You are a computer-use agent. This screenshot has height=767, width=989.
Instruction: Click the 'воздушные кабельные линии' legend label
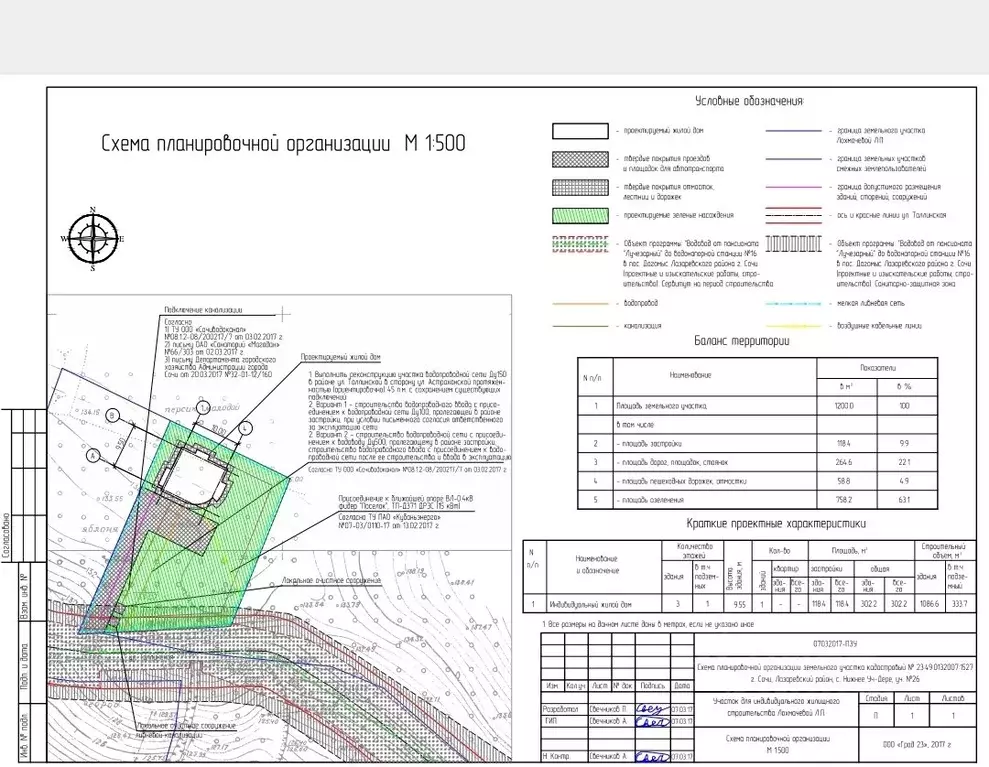879,326
